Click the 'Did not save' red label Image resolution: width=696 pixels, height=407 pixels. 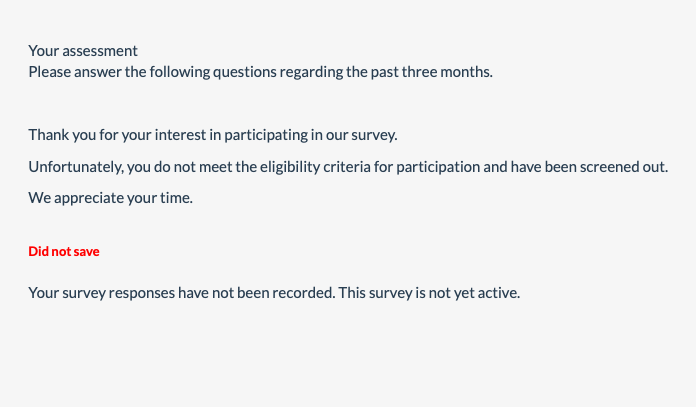point(64,251)
